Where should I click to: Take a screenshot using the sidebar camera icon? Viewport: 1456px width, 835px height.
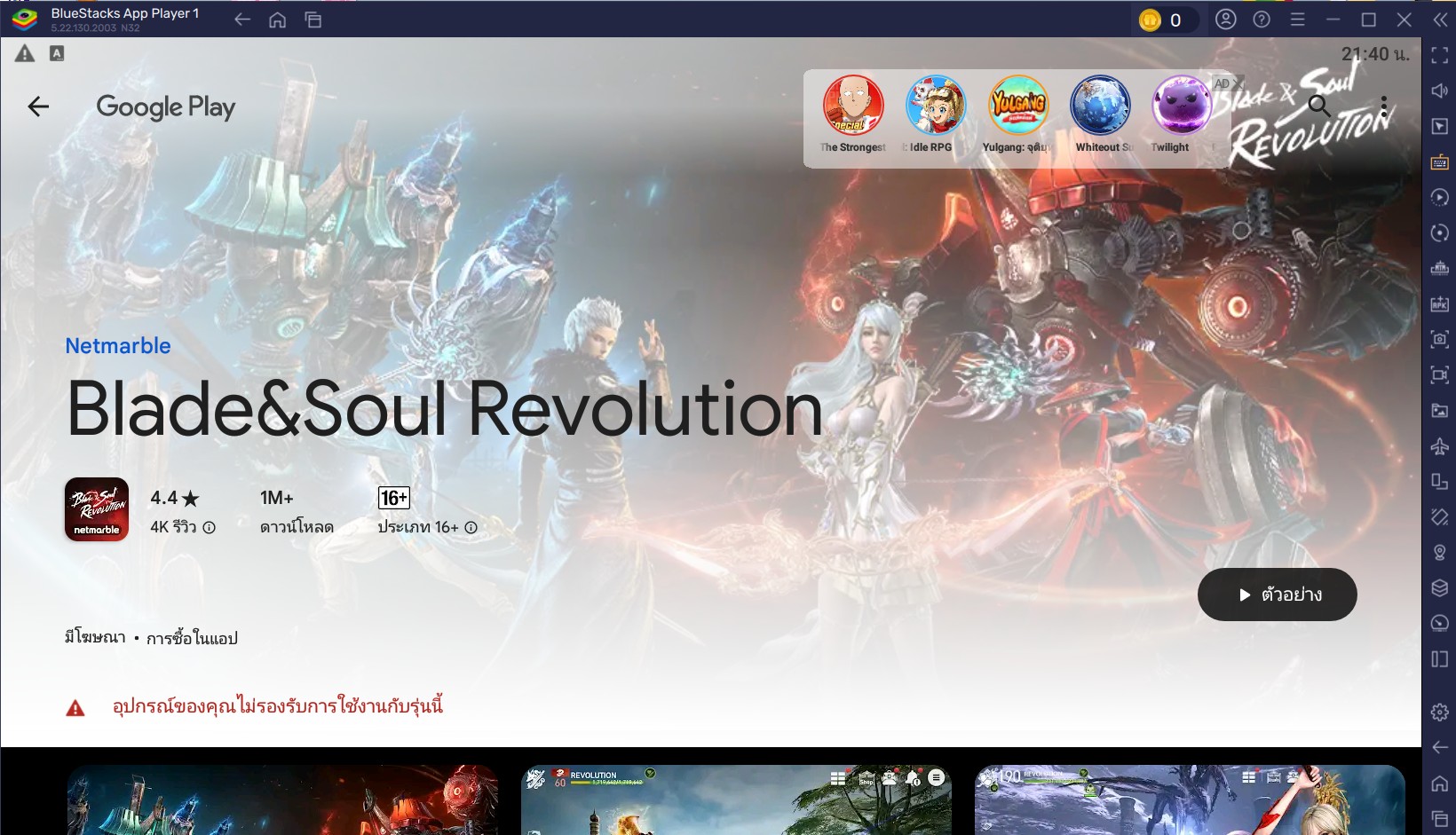1440,339
